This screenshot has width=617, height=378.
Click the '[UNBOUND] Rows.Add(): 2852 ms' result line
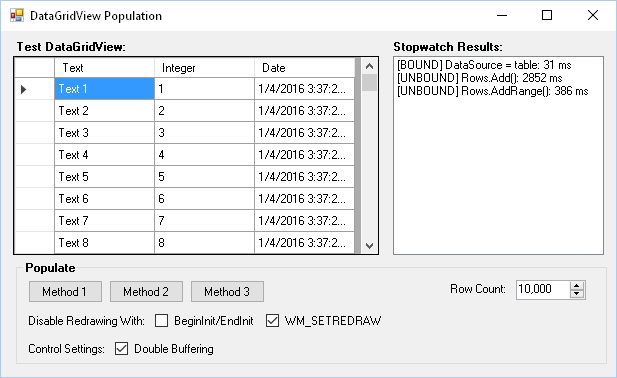tap(480, 78)
